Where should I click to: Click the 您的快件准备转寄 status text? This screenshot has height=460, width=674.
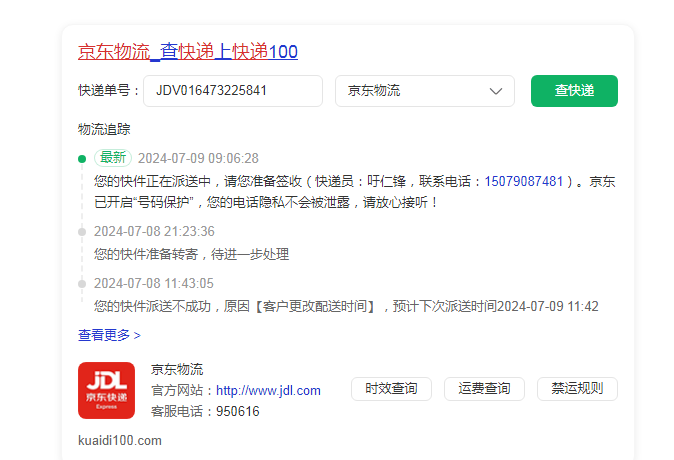click(191, 254)
